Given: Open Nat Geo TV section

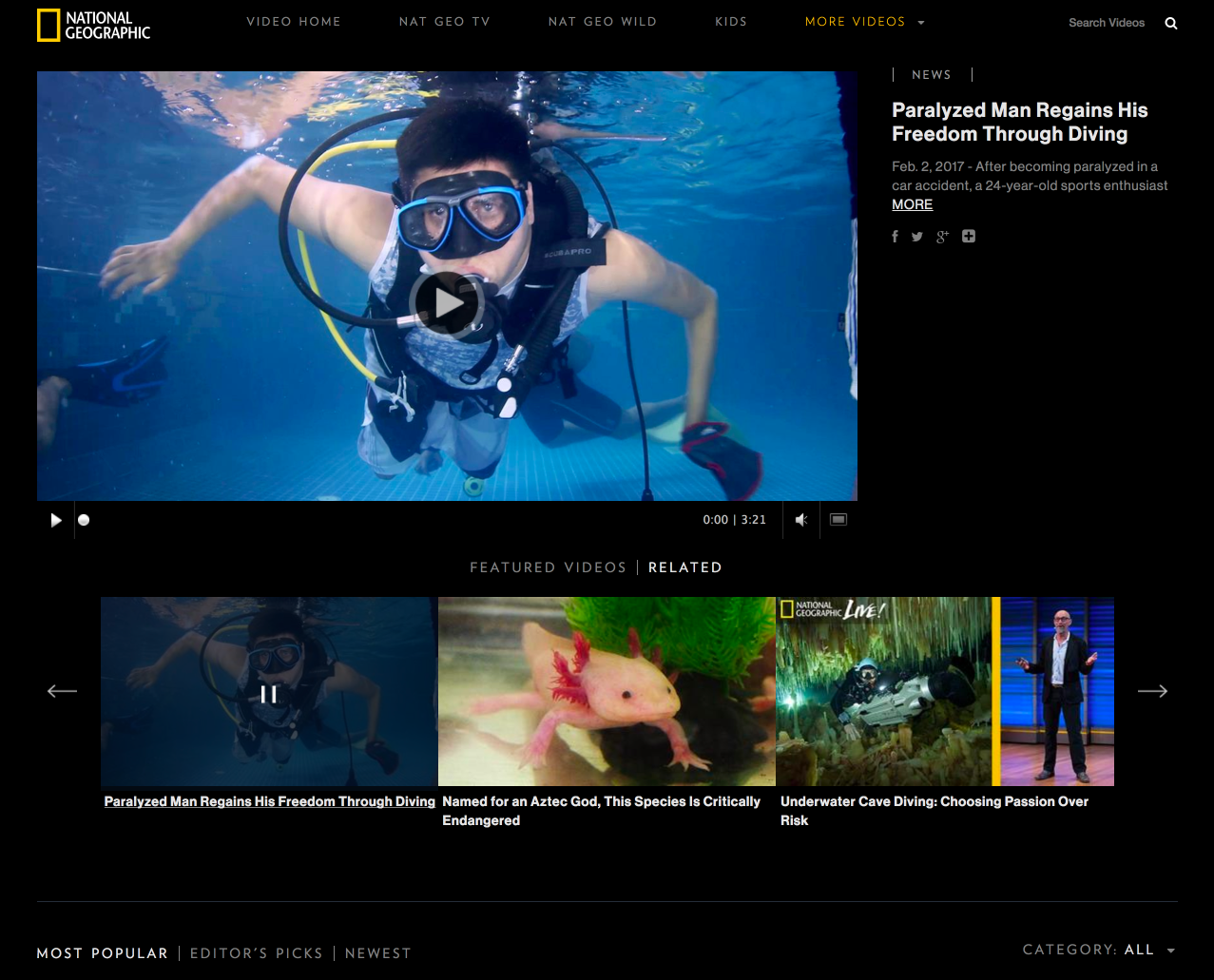Looking at the screenshot, I should [x=445, y=22].
